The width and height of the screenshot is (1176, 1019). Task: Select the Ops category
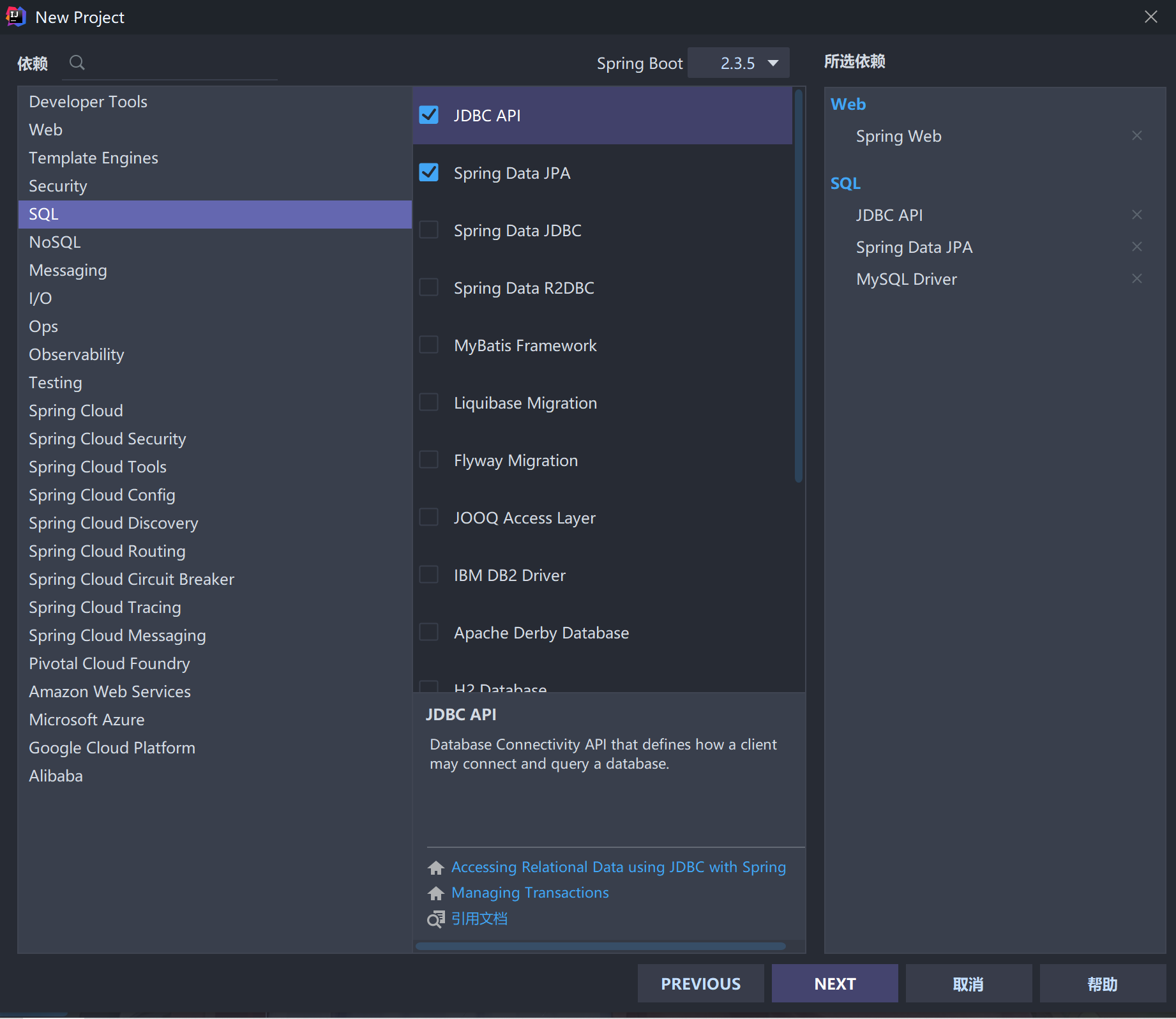coord(215,326)
